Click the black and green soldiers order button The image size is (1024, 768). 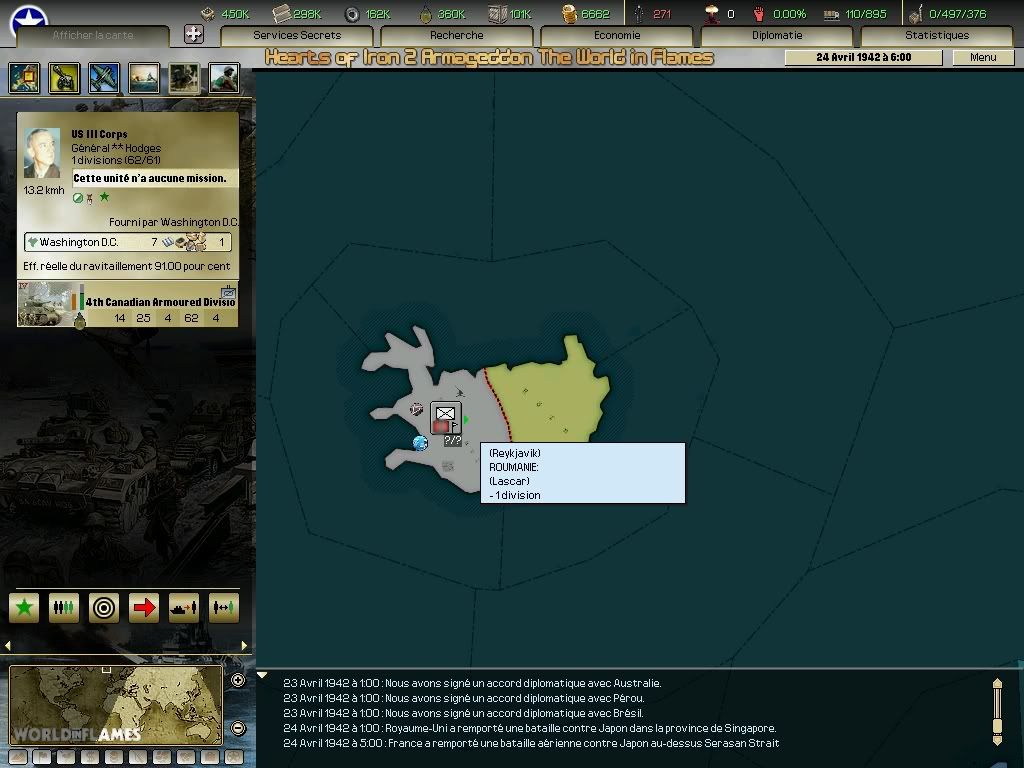[64, 608]
